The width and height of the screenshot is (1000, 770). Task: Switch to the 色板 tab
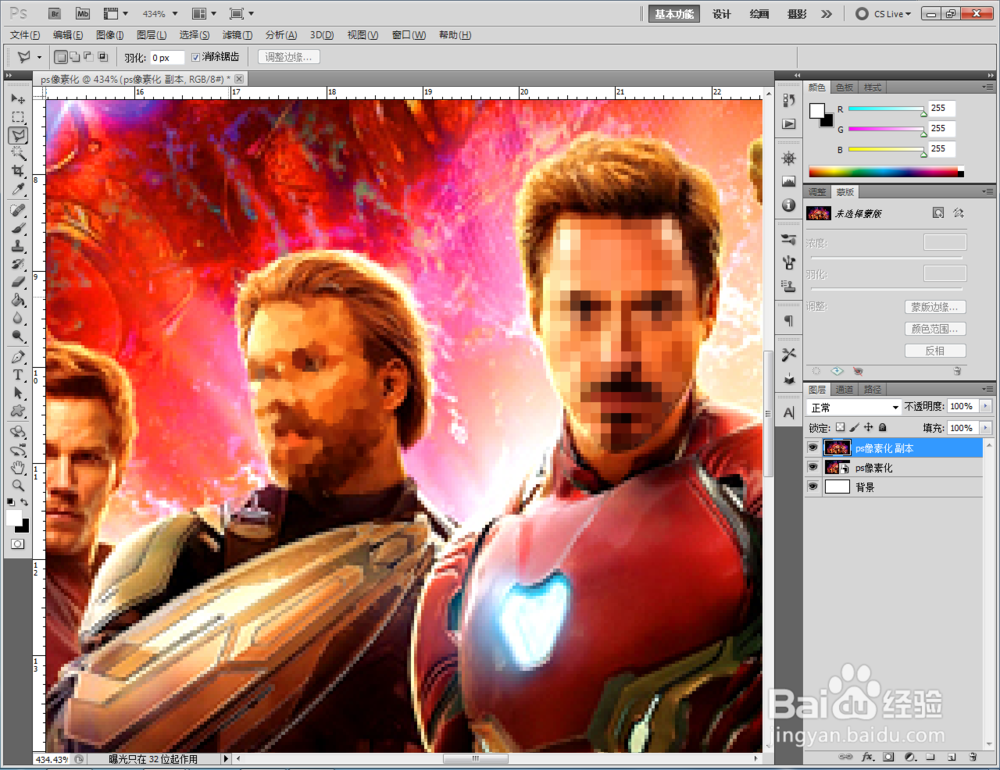[x=844, y=87]
